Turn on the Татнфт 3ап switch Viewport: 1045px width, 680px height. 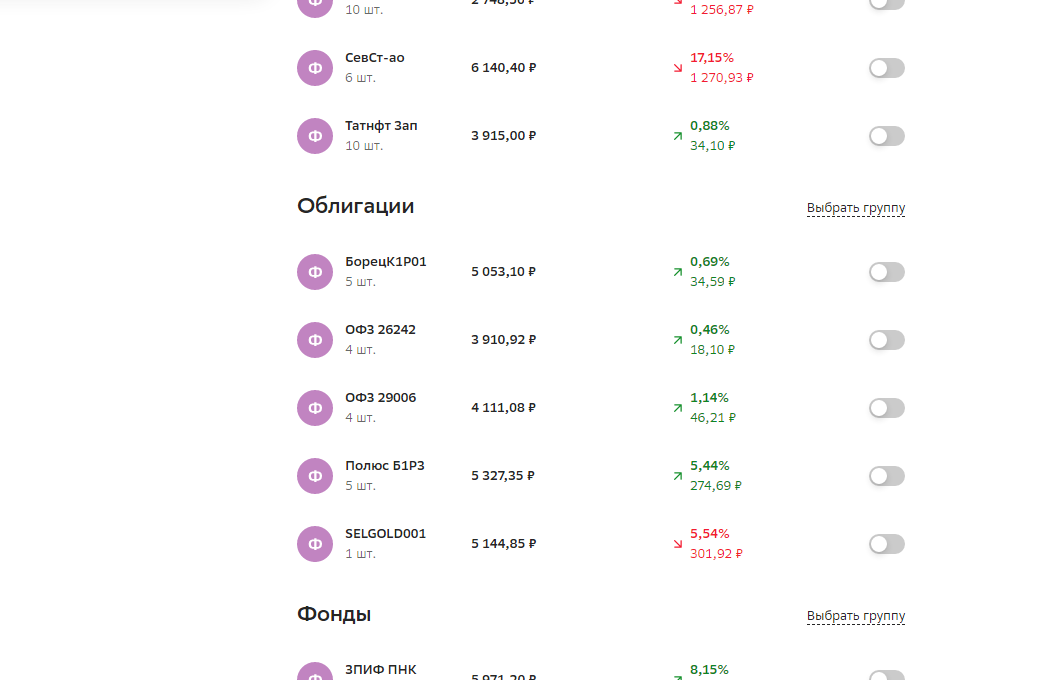click(886, 136)
